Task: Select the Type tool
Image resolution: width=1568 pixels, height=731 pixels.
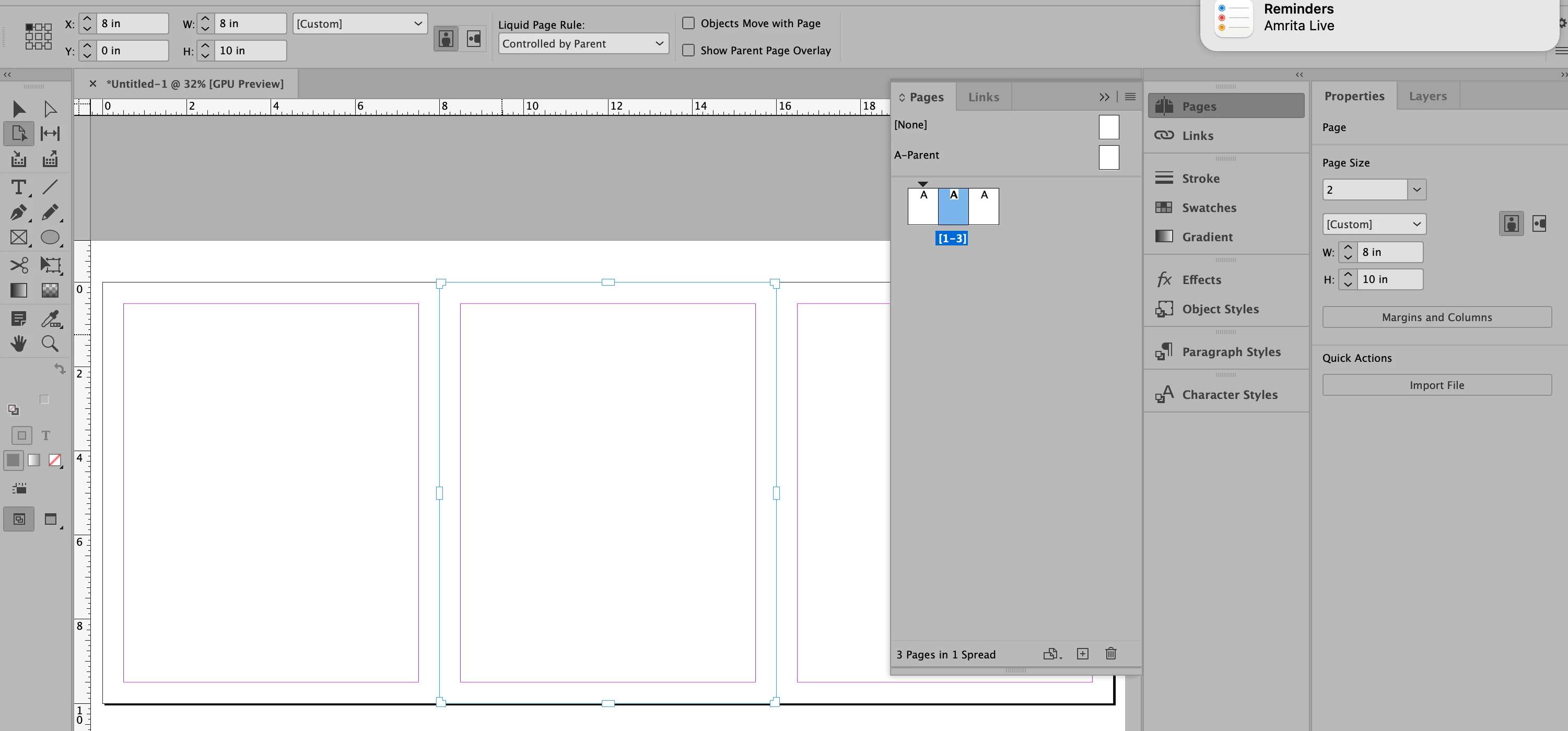Action: pyautogui.click(x=18, y=187)
